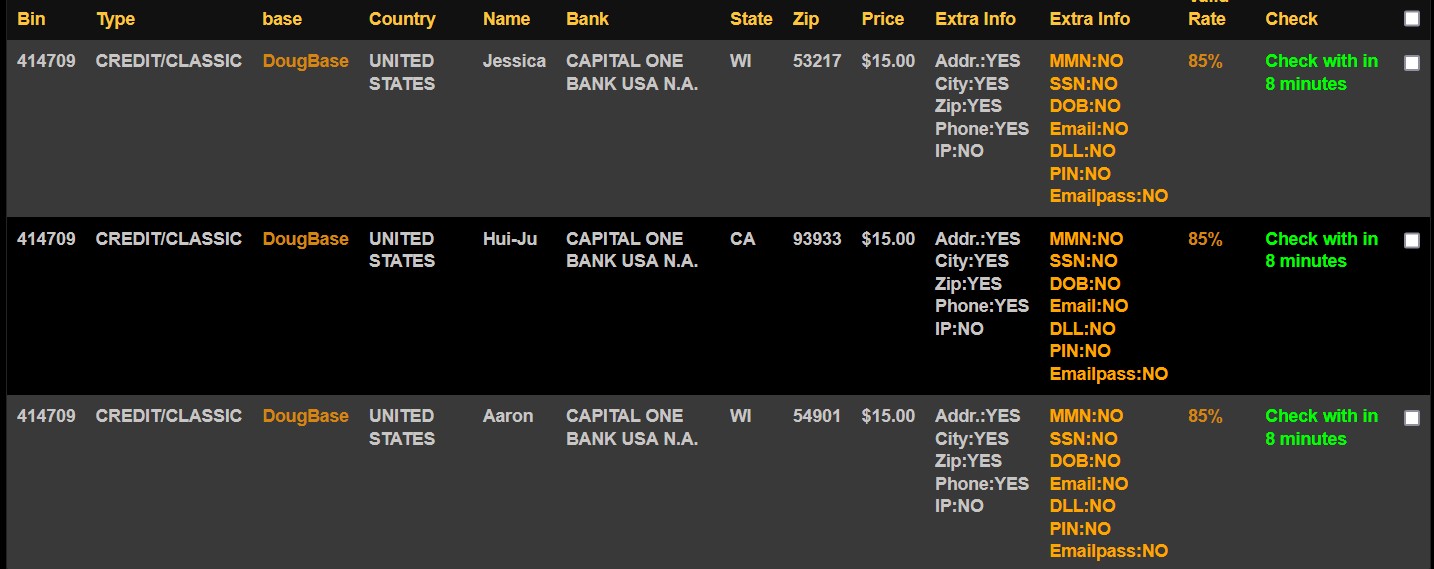
Task: Open the DougBase link in the CA row
Action: (x=305, y=239)
